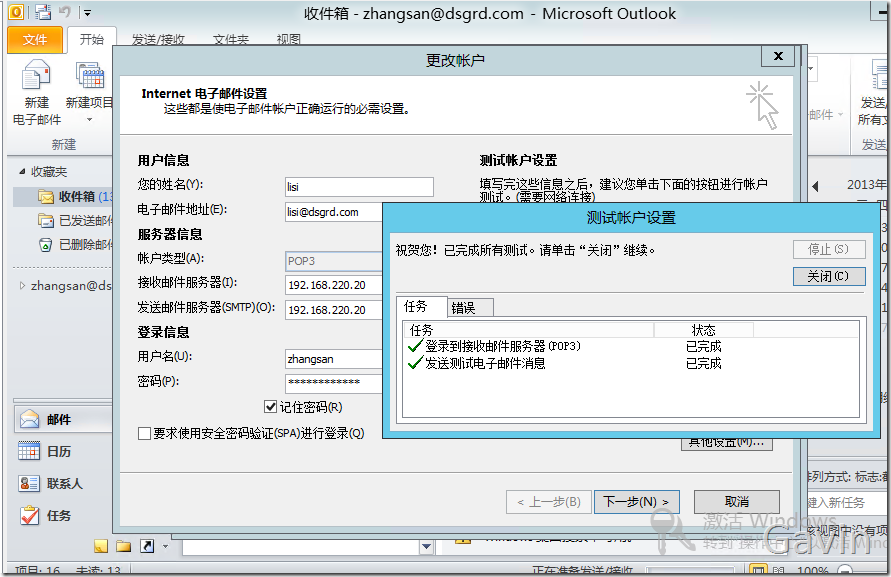Click the view mode icon in status bar
The image size is (891, 577).
757,570
